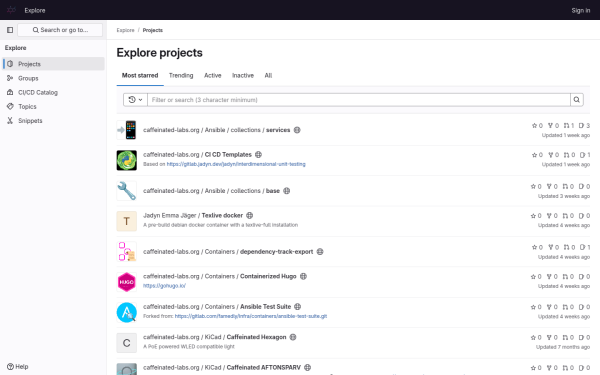Open the recent searches history dropdown
Image resolution: width=600 pixels, height=375 pixels.
pyautogui.click(x=135, y=100)
